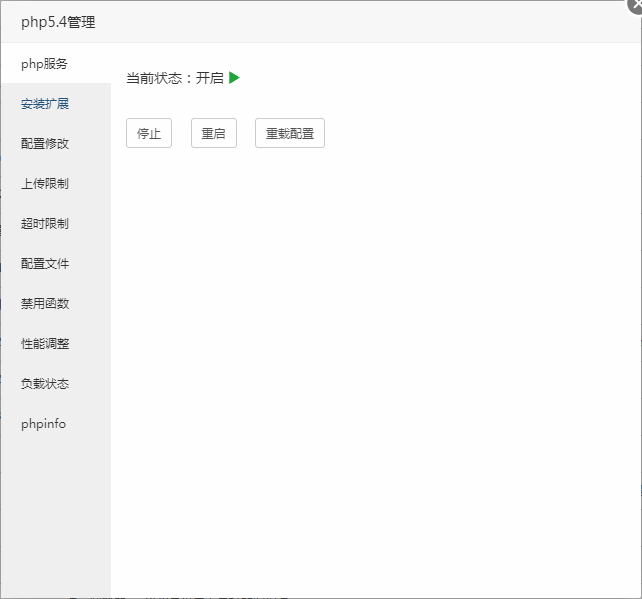Click the 当前状态 label text
This screenshot has width=642, height=599.
click(x=153, y=78)
